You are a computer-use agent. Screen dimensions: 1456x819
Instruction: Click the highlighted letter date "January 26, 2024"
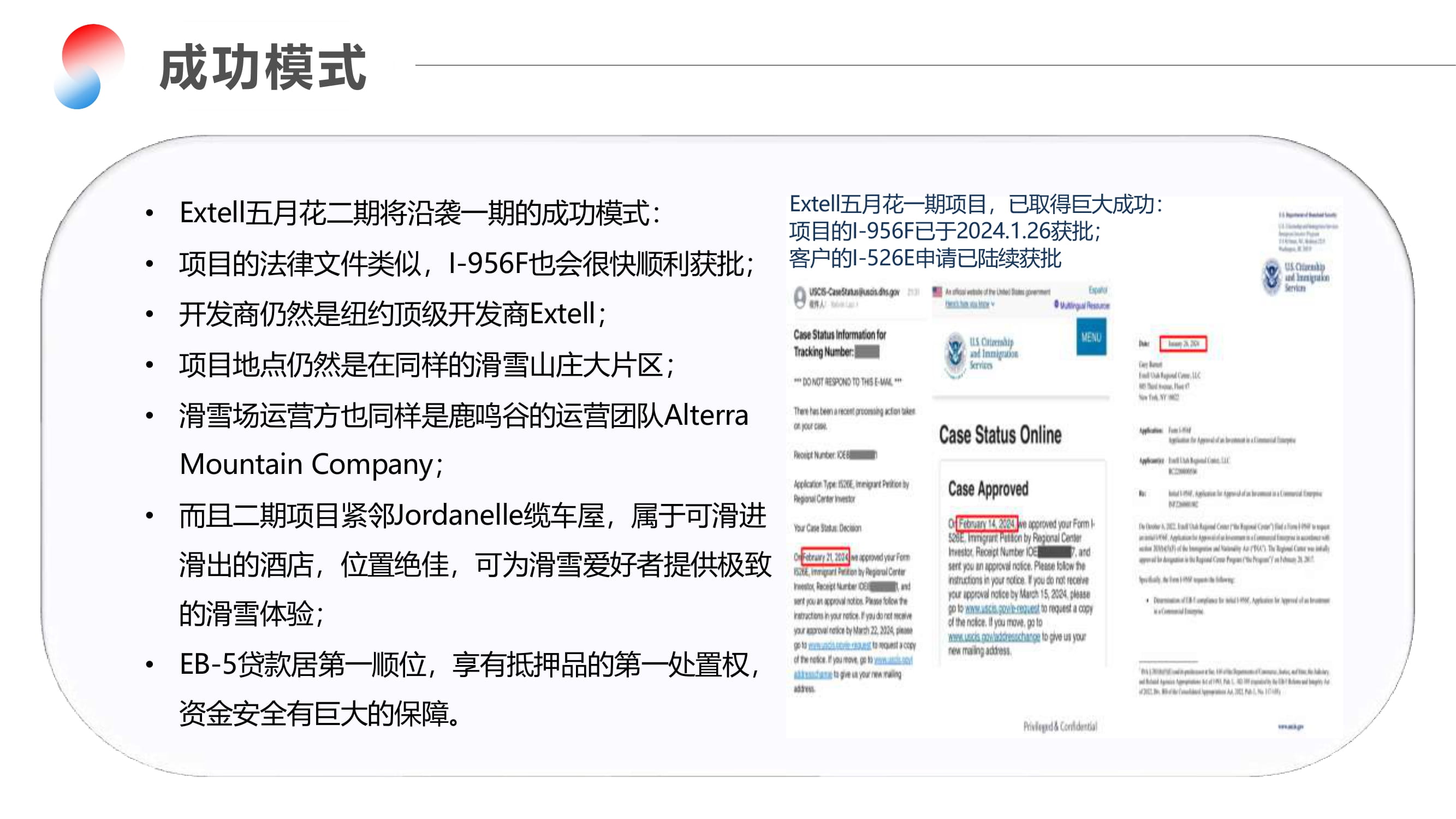1183,343
